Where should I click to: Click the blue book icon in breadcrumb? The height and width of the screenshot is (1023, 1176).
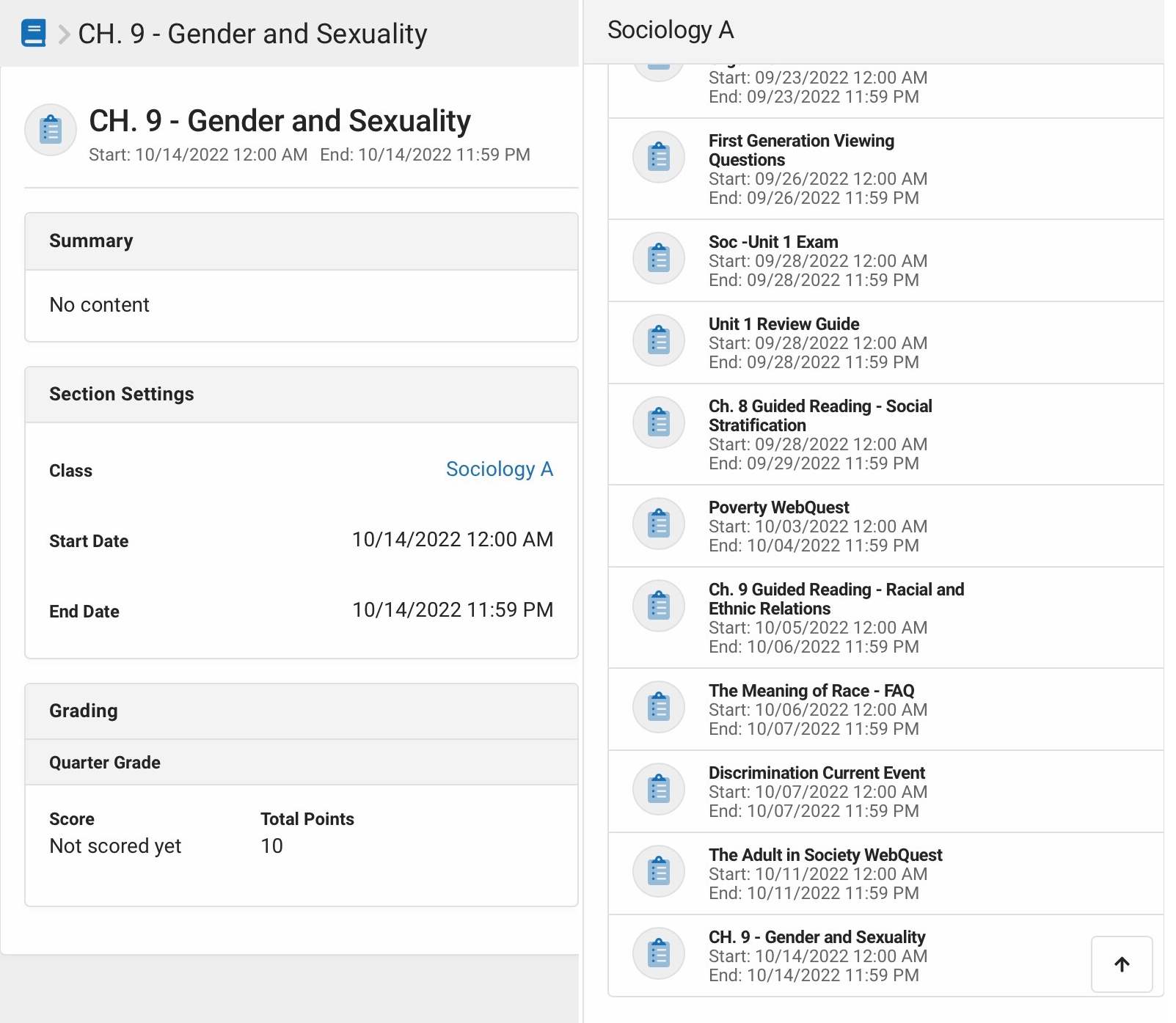click(34, 33)
